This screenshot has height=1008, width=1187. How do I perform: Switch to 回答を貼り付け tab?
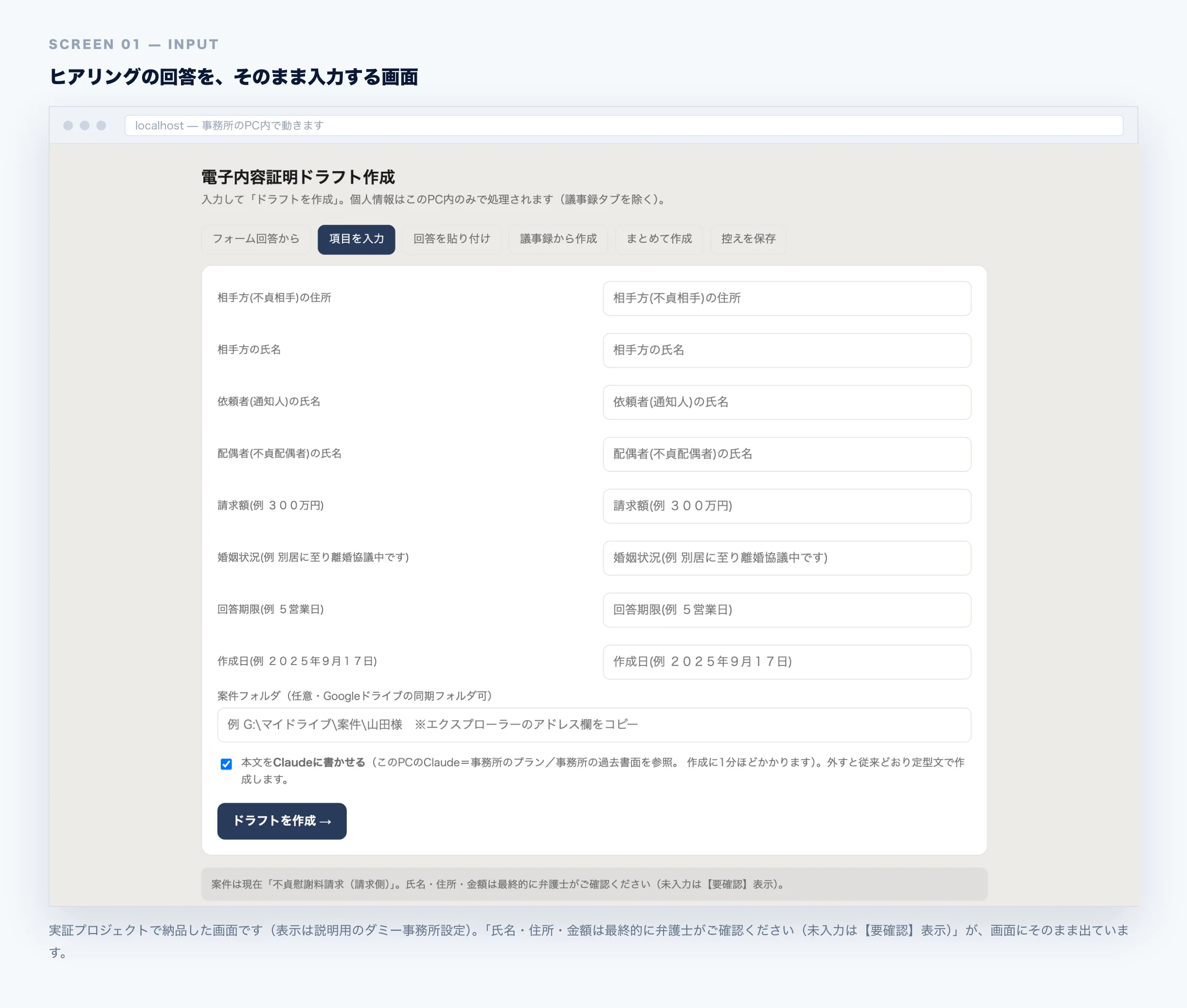451,239
